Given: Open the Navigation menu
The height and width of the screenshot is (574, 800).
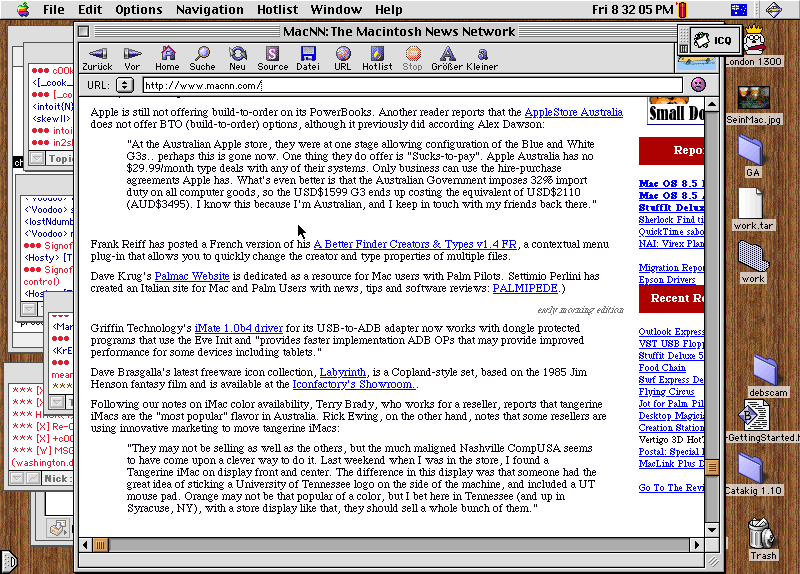Looking at the screenshot, I should pos(210,10).
